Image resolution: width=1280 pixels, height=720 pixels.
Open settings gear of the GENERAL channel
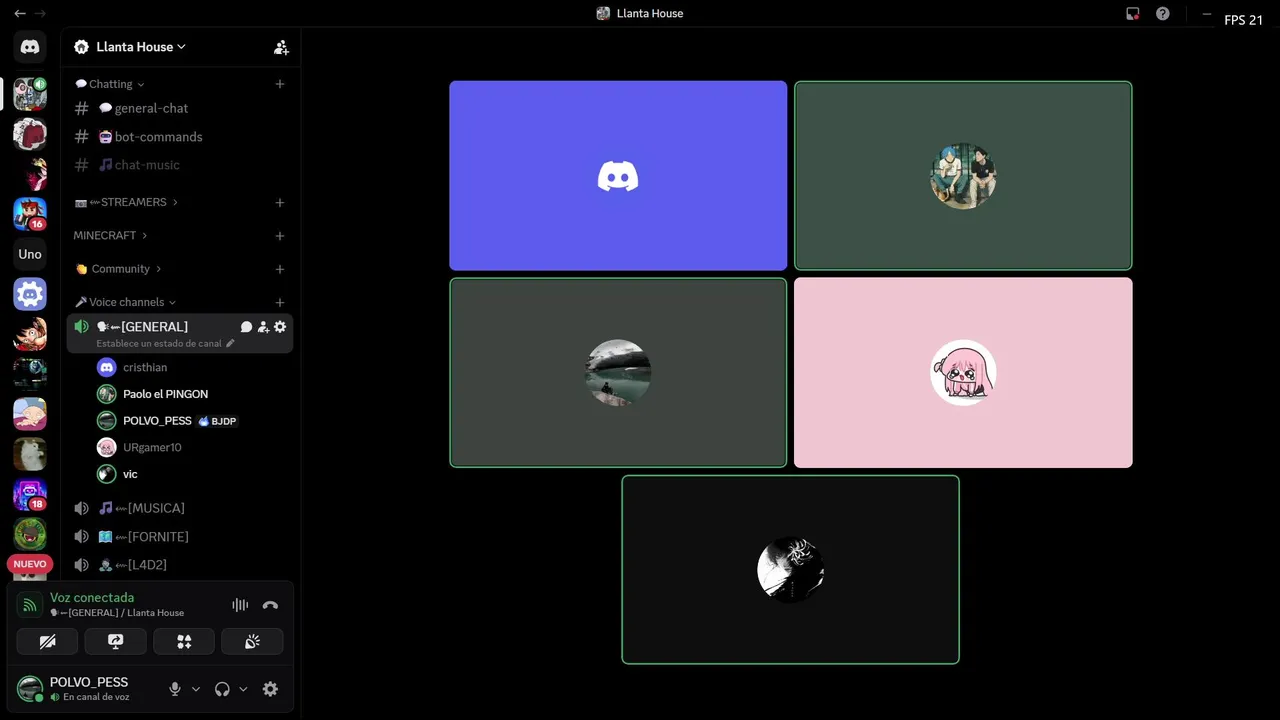point(280,327)
